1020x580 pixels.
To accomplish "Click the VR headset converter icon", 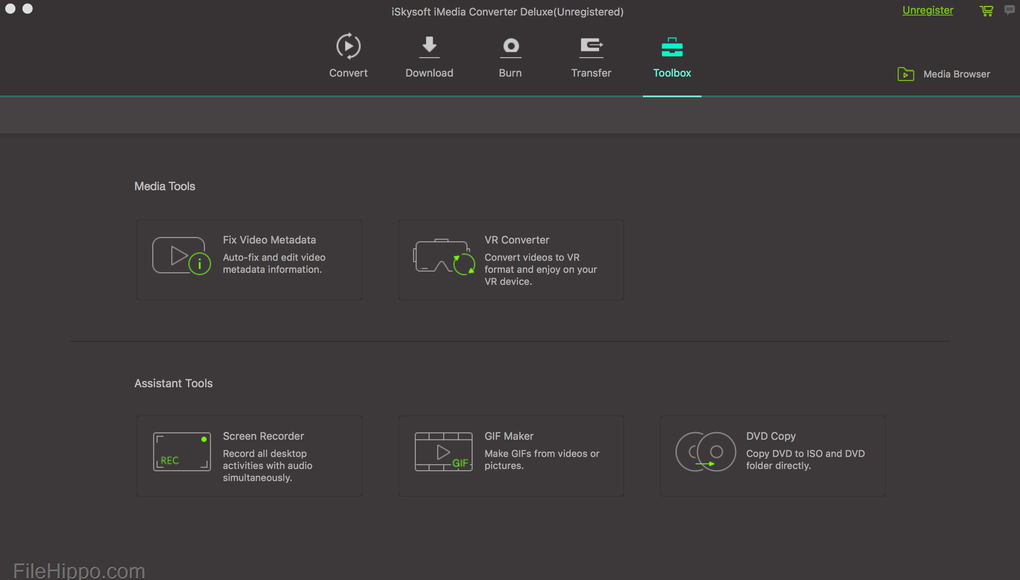I will click(x=443, y=257).
